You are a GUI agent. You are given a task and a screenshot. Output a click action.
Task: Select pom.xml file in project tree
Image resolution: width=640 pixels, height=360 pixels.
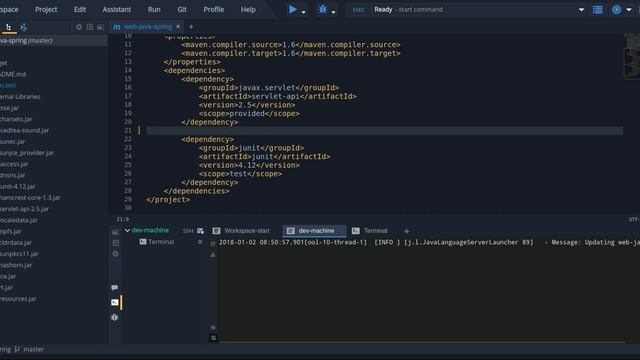pos(8,85)
